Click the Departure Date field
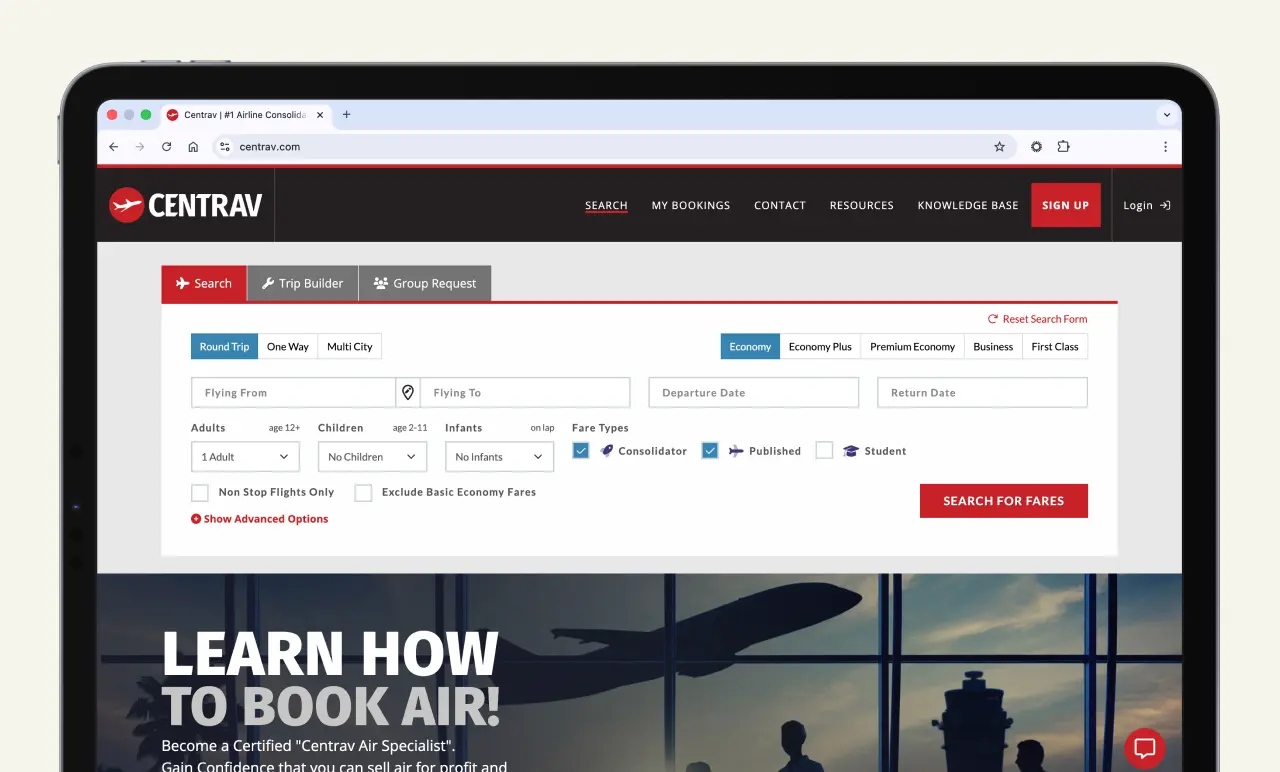The height and width of the screenshot is (772, 1280). coord(753,392)
